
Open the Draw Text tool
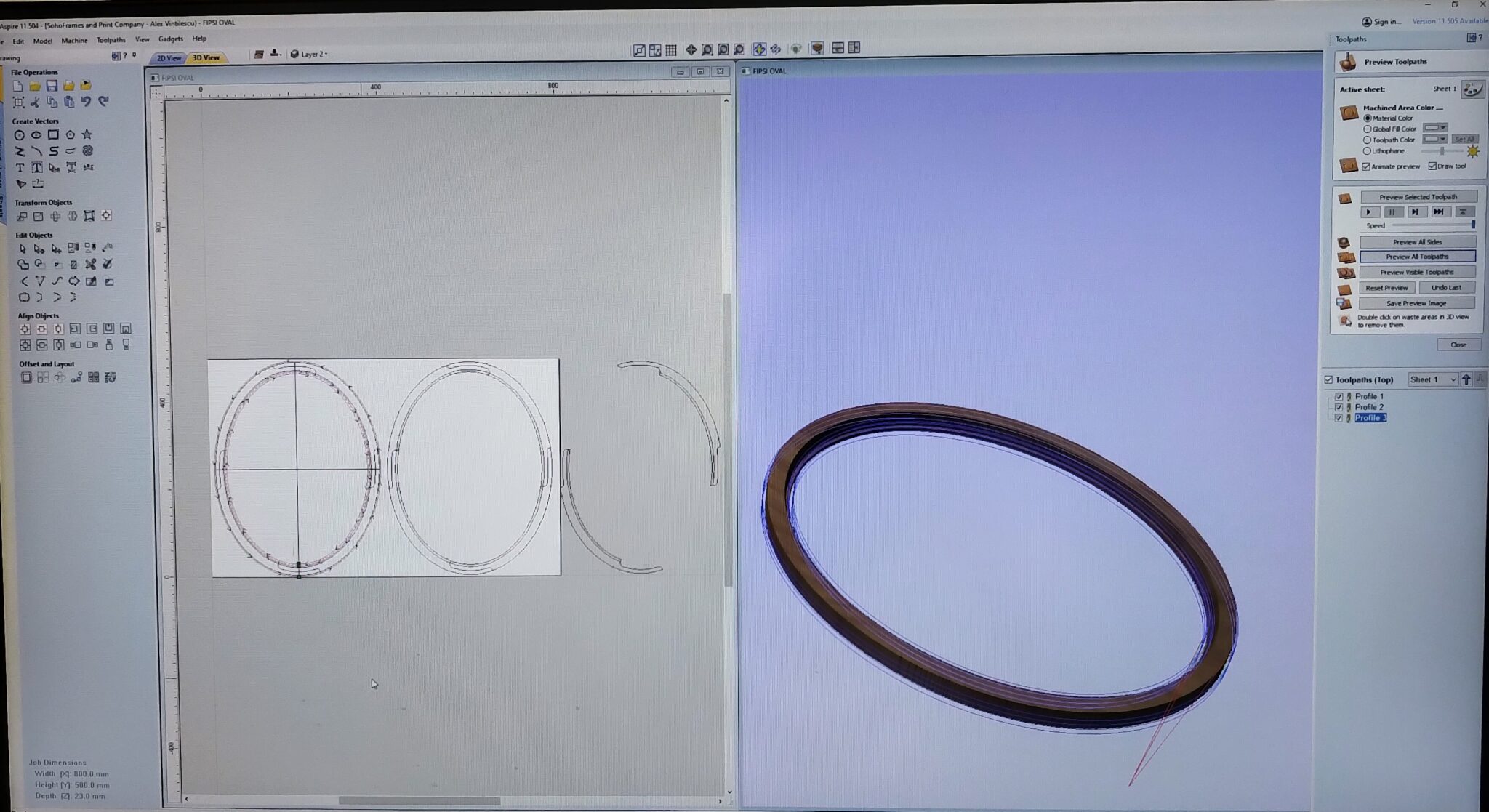(20, 168)
